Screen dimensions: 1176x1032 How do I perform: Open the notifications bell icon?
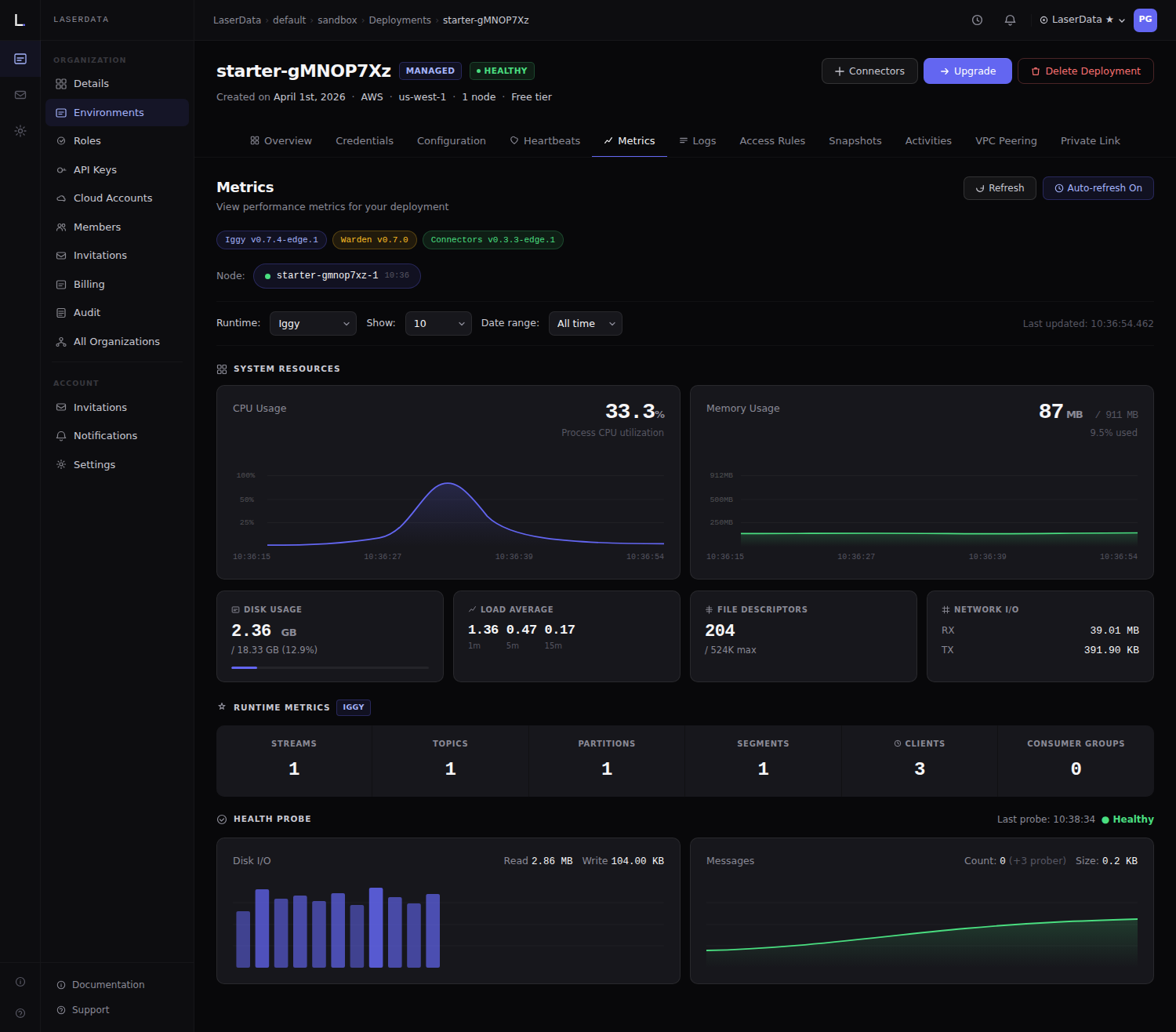[x=1010, y=20]
